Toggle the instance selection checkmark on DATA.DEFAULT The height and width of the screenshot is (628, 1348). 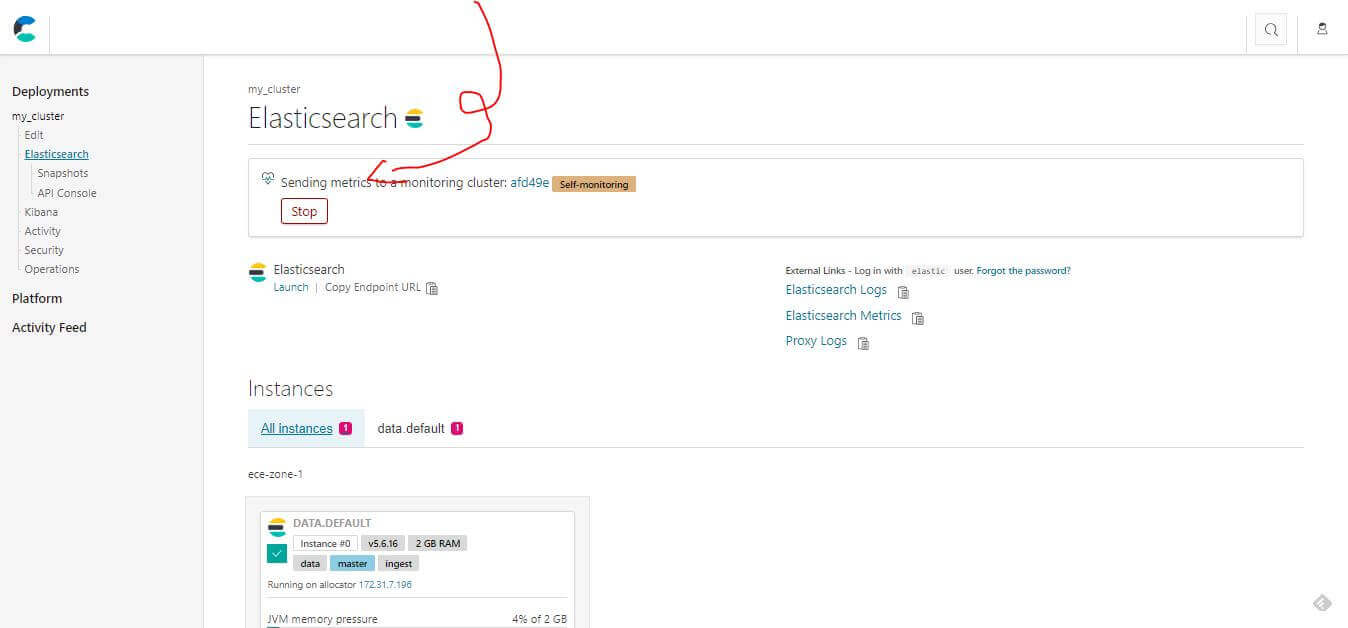click(x=276, y=551)
